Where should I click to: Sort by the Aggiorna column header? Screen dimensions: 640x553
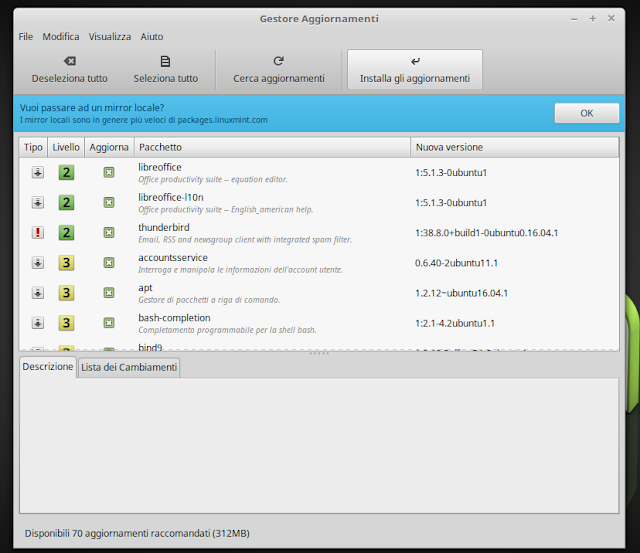pos(109,147)
